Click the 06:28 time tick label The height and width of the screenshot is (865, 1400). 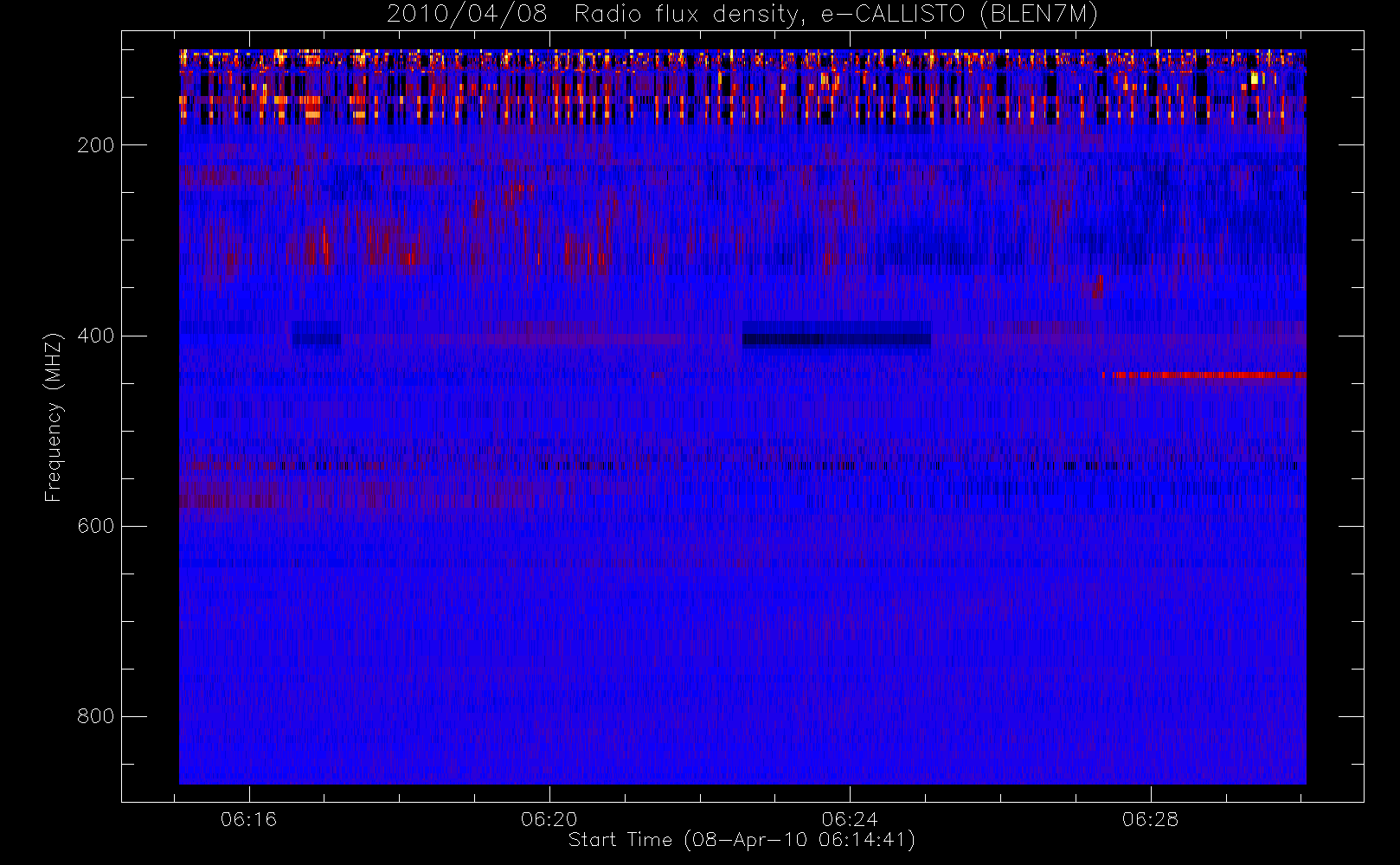1150,819
